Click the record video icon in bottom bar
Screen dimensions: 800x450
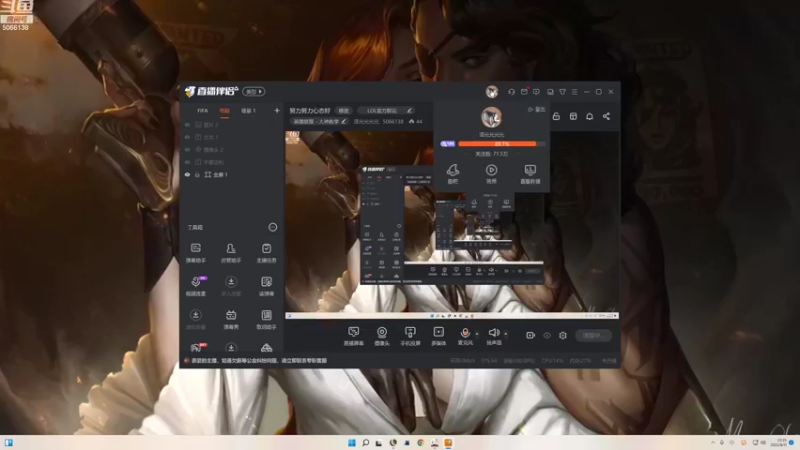(x=531, y=335)
